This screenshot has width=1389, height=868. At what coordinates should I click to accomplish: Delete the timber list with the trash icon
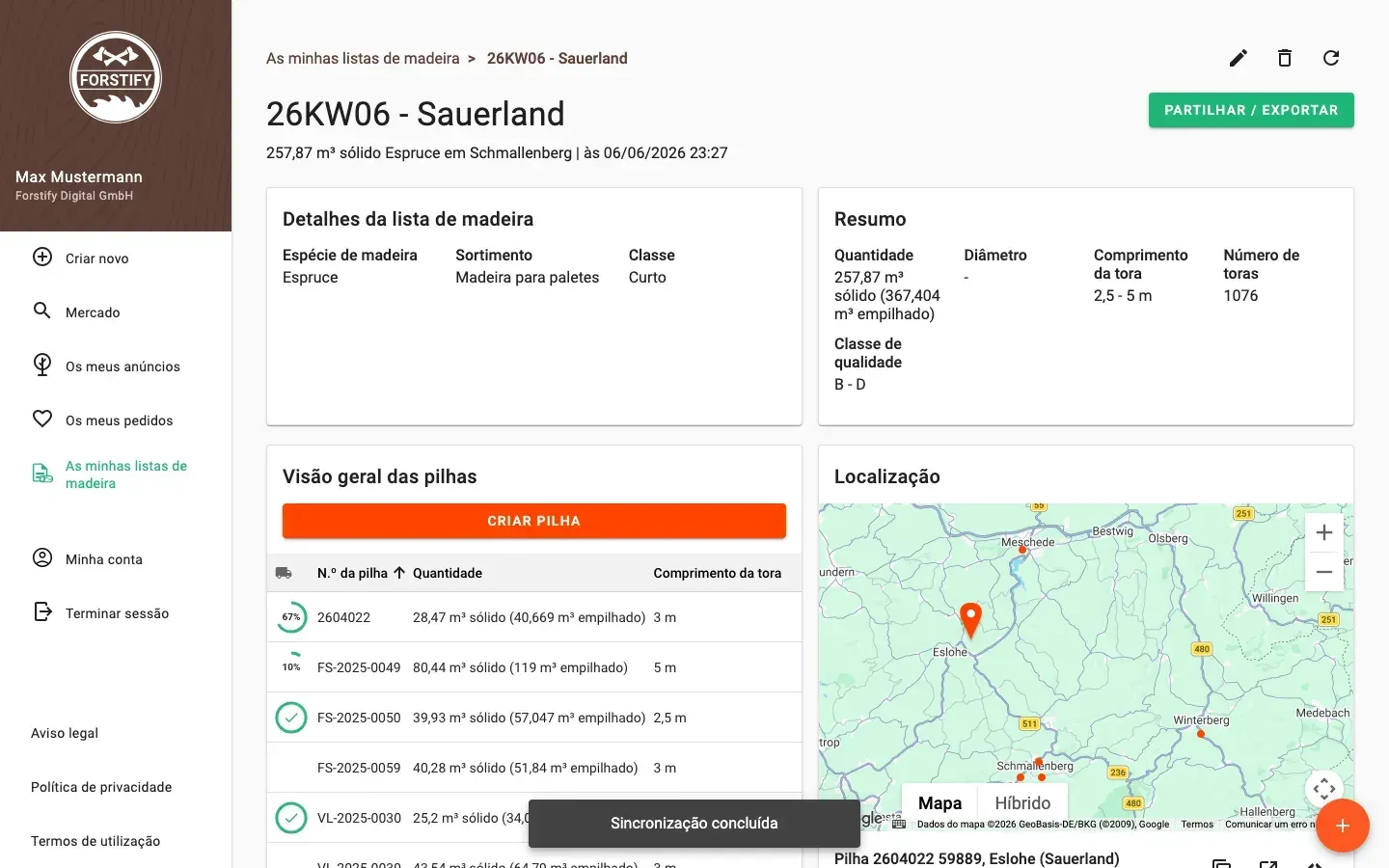(x=1285, y=58)
